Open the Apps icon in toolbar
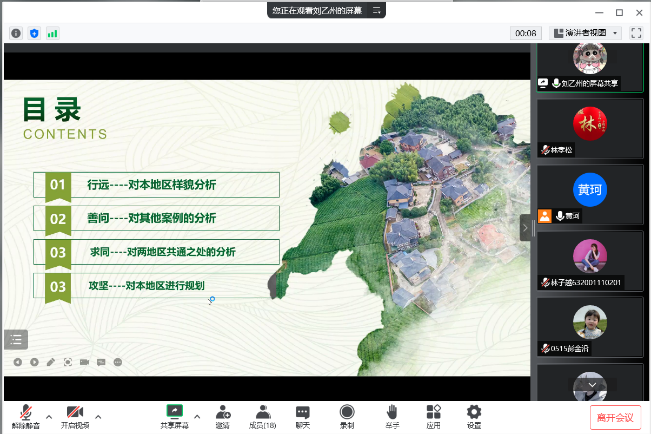651x434 pixels. [x=433, y=411]
